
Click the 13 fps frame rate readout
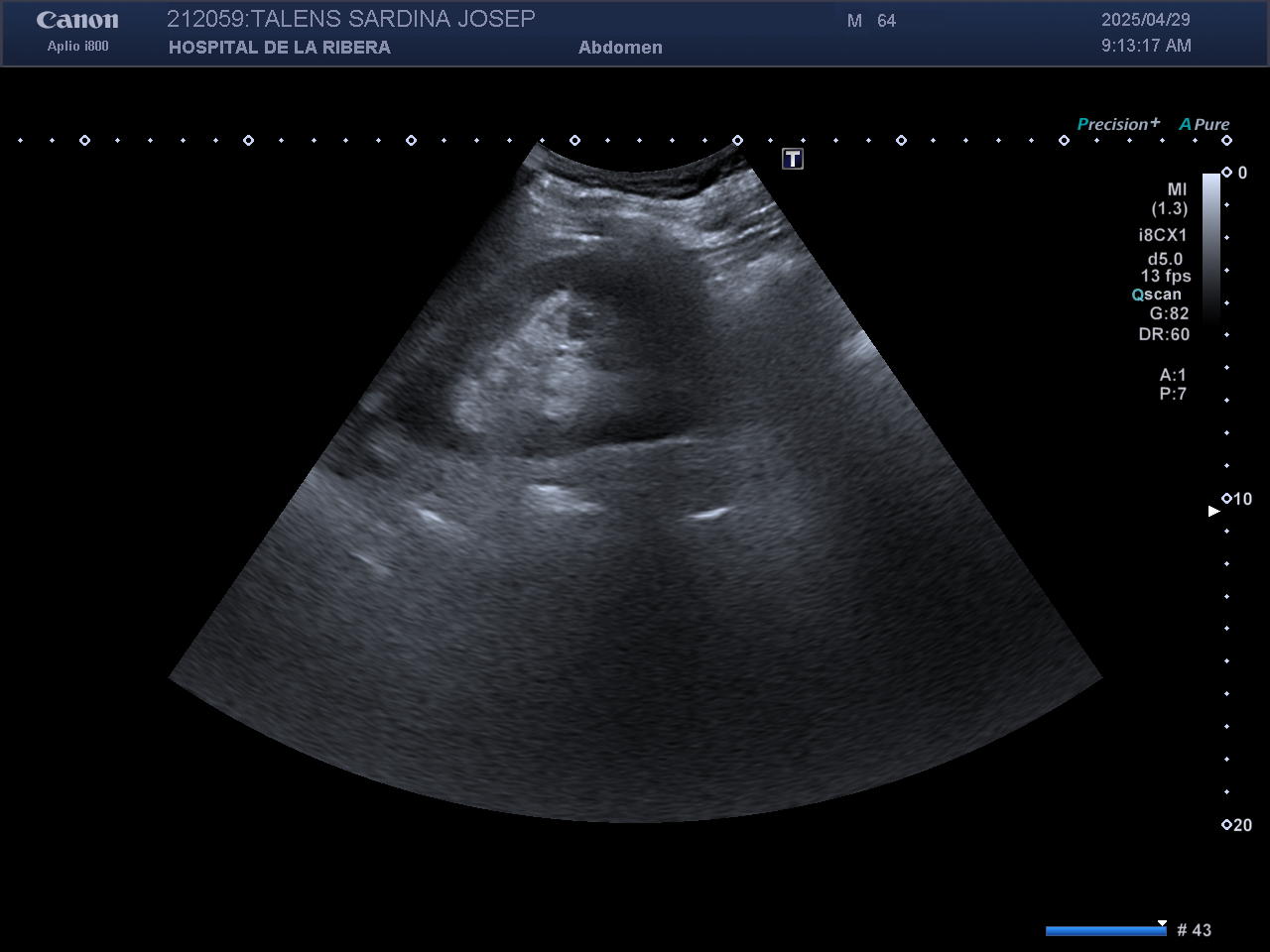[1165, 276]
